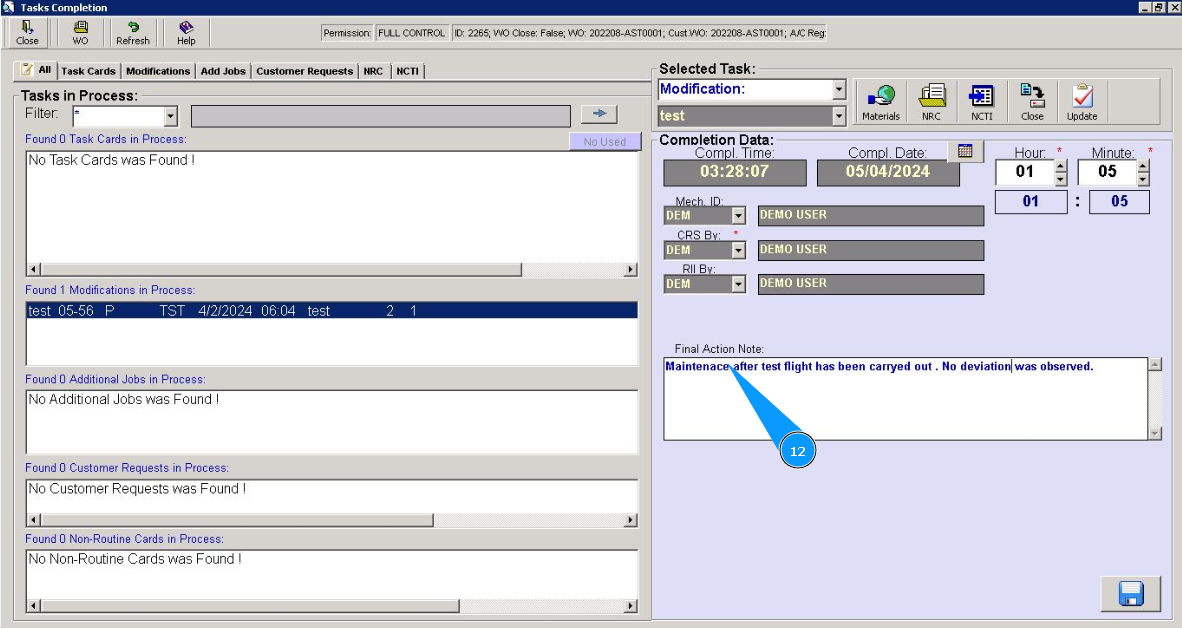Viewport: 1182px width, 629px height.
Task: Click the blue hour display box 01
Action: click(x=1030, y=201)
